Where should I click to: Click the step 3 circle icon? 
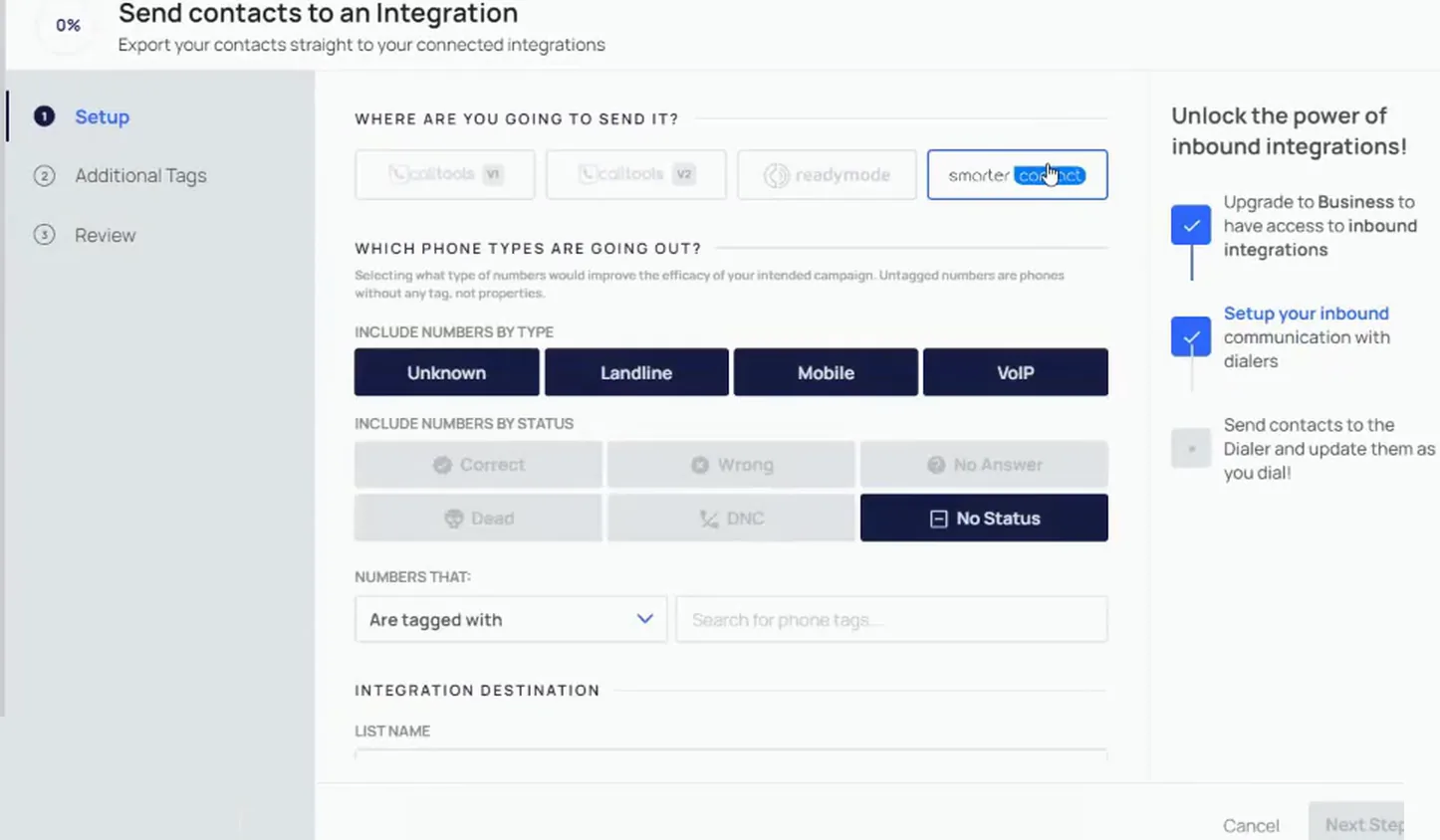pos(44,235)
